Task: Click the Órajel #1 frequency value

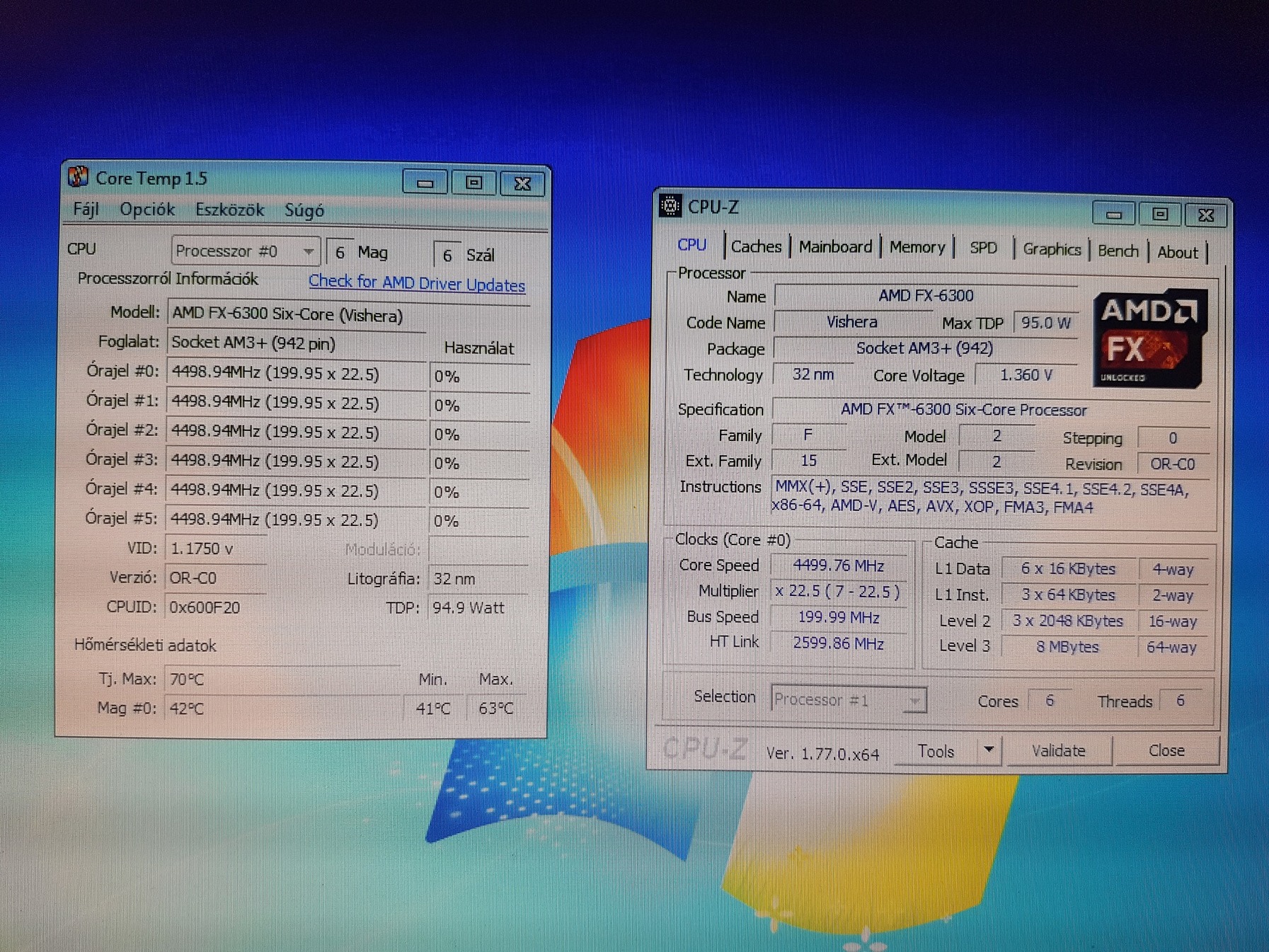Action: click(296, 403)
